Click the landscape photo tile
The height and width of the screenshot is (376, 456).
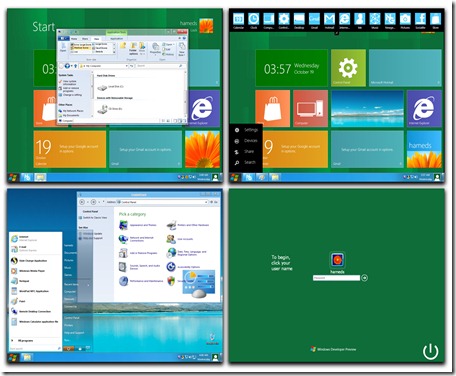coord(367,108)
